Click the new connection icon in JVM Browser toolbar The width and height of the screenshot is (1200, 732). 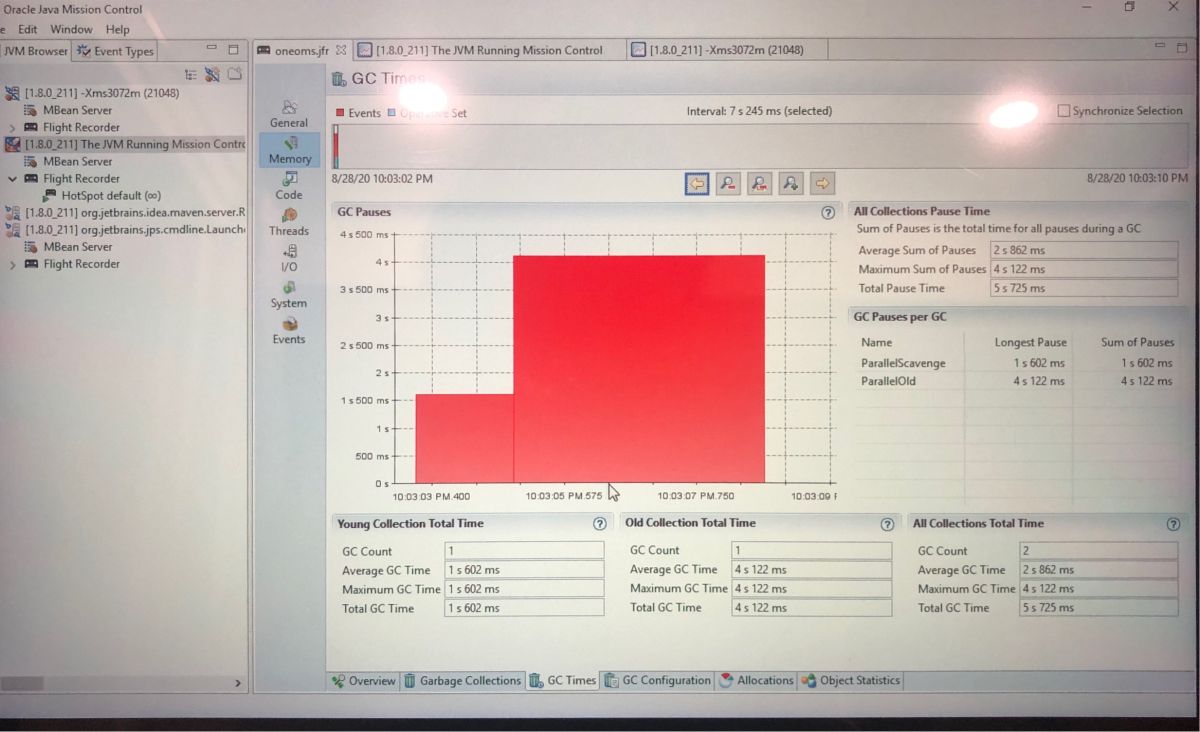[212, 74]
